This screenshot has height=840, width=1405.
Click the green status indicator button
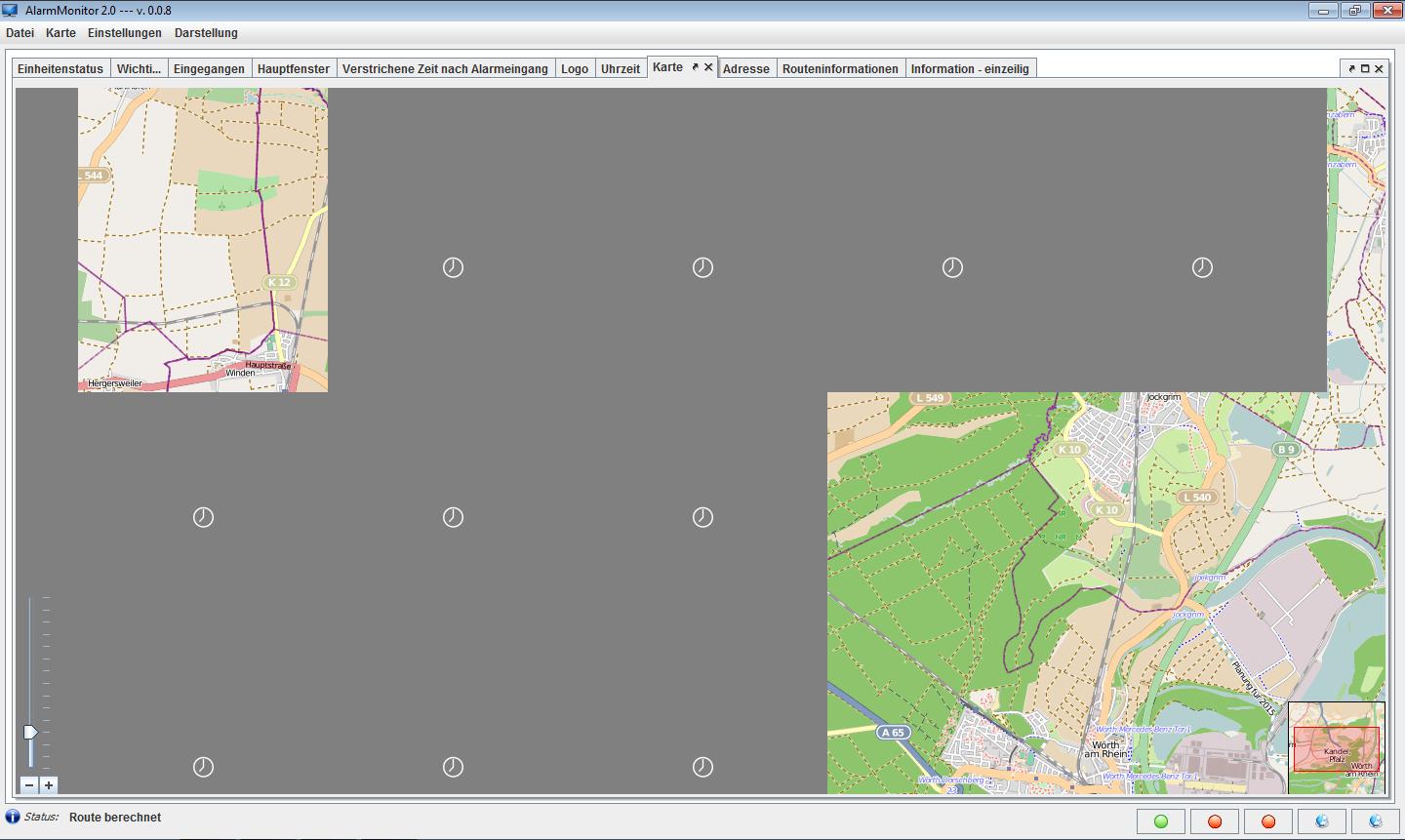pos(1161,821)
